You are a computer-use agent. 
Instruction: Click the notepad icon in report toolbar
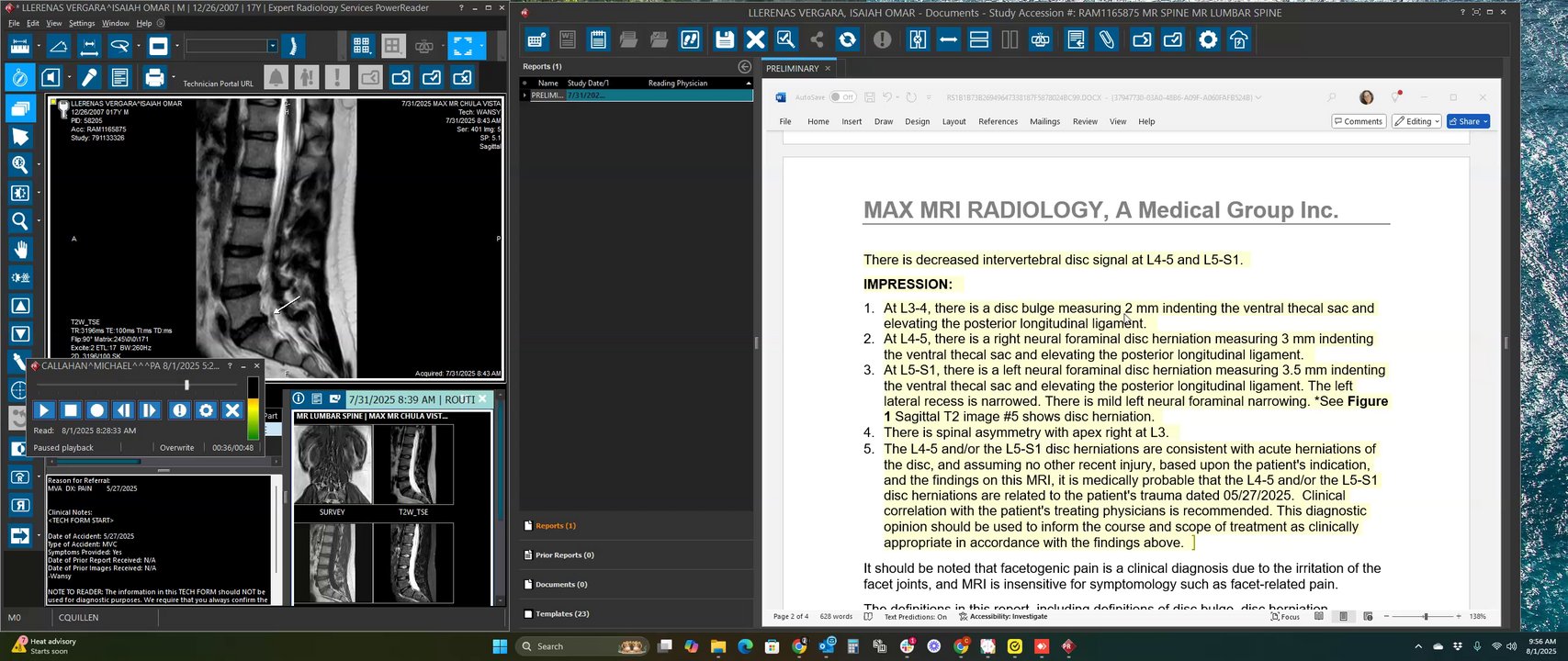598,39
